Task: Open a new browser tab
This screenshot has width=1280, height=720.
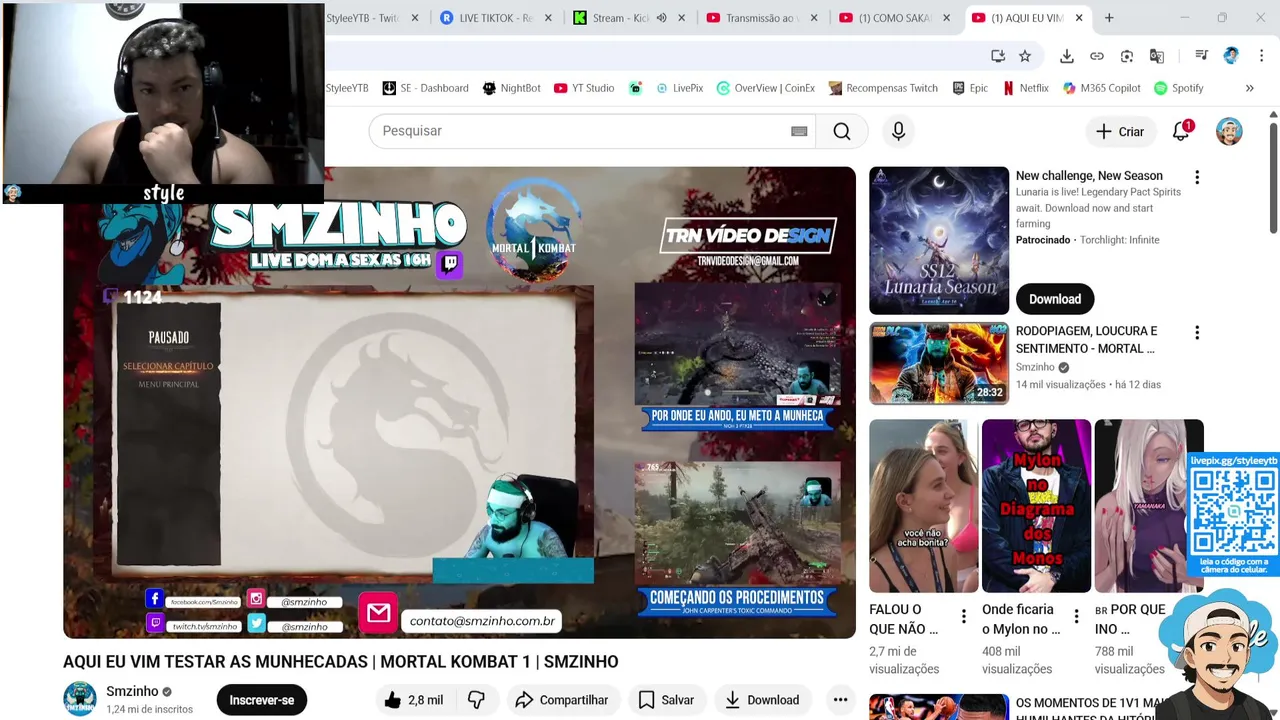Action: pos(1109,18)
